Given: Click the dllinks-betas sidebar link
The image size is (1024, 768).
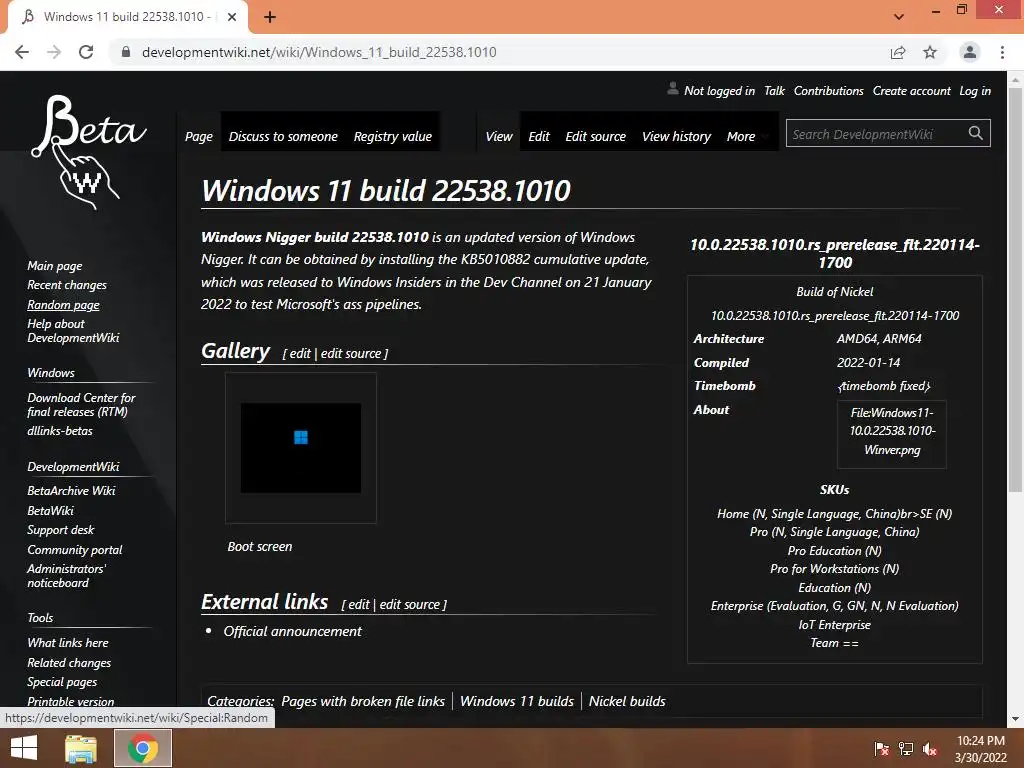Looking at the screenshot, I should 60,431.
